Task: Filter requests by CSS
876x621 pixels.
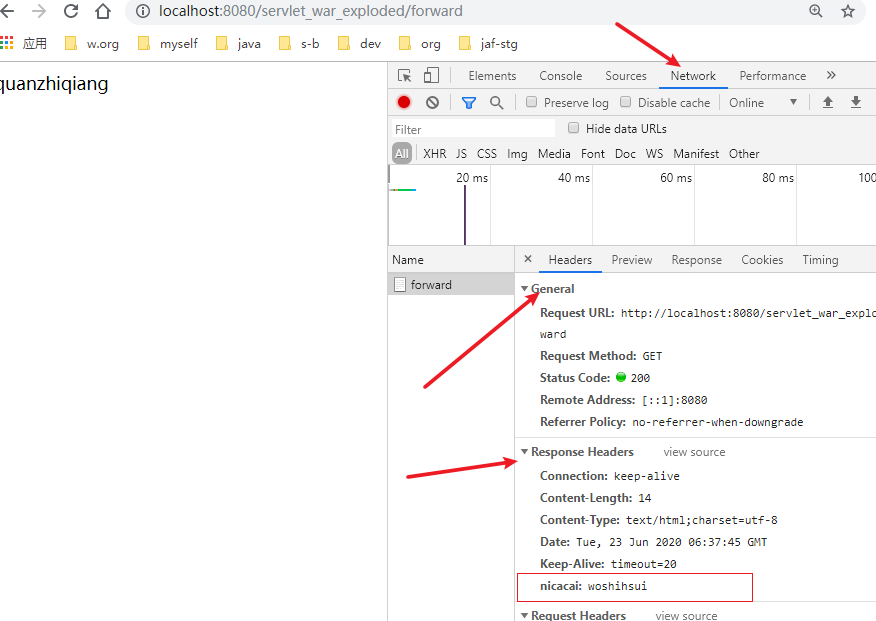Action: (x=487, y=154)
